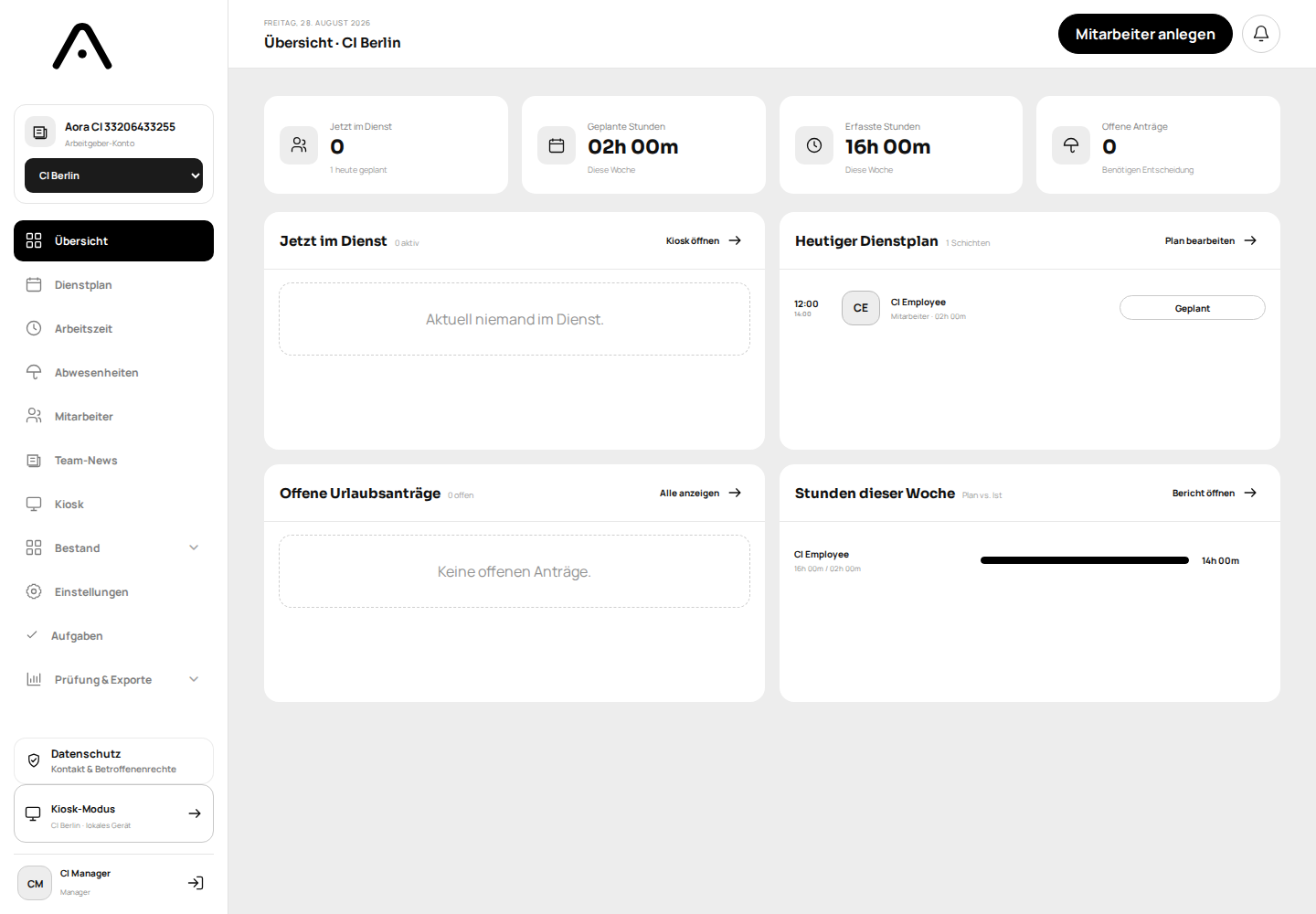Click the arrow beside Kiosk öffnen

[735, 240]
